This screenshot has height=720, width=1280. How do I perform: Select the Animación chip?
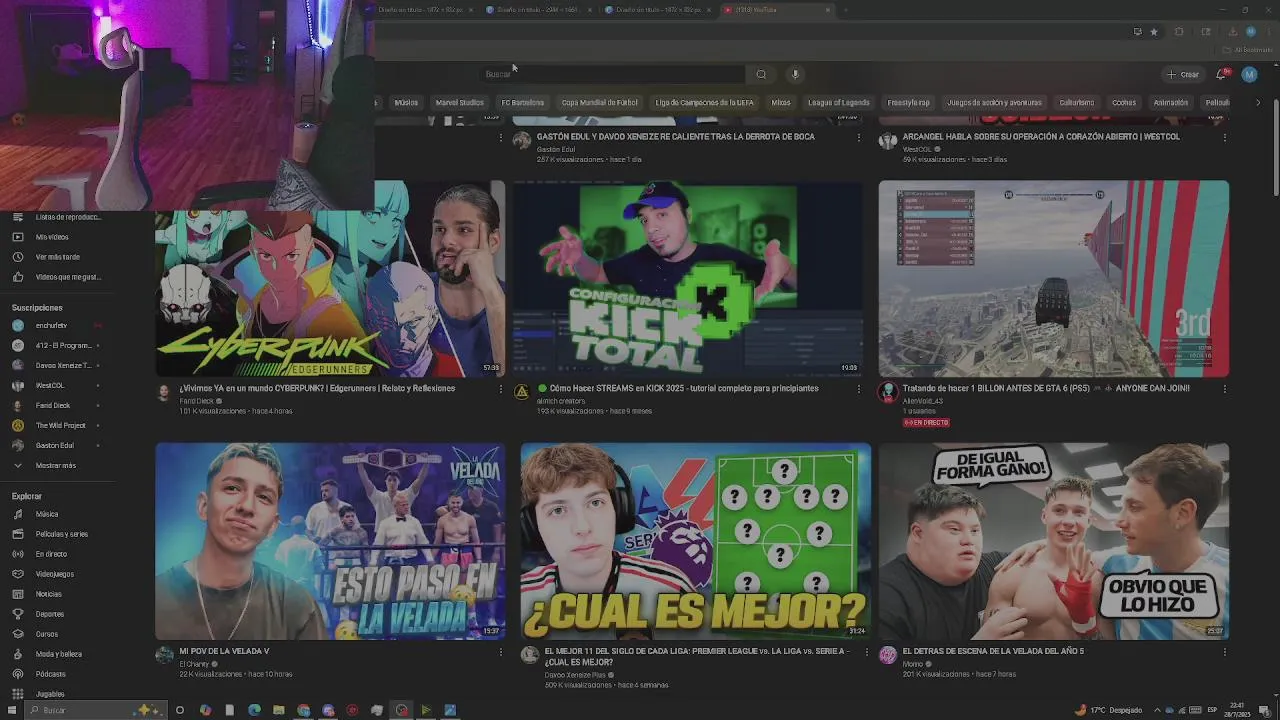1171,102
